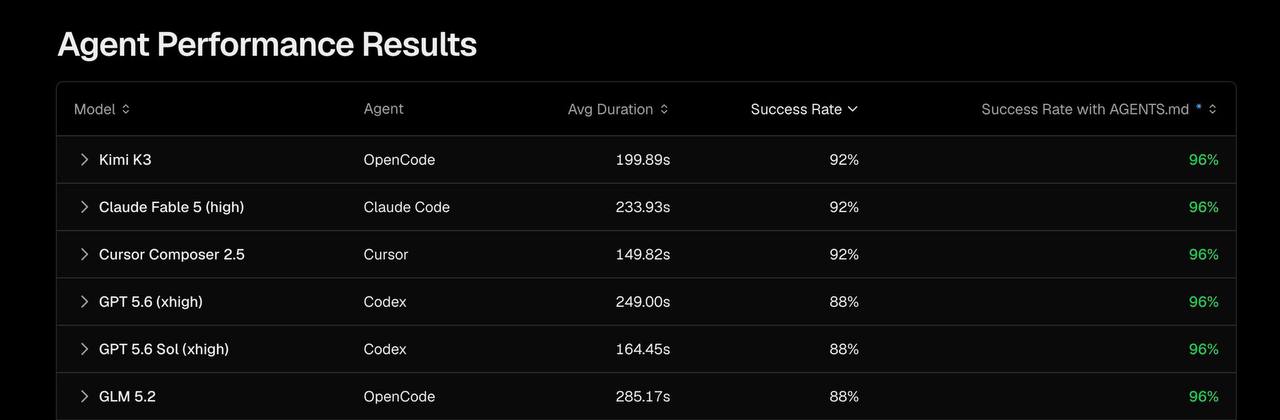Click the AGENTS.md column sort arrows
Viewport: 1280px width, 420px height.
point(1212,109)
